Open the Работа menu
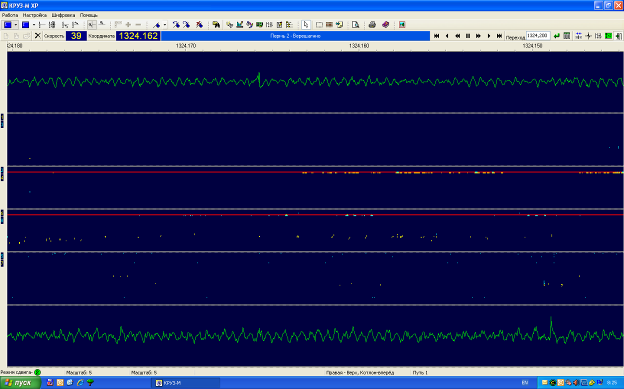Image resolution: width=624 pixels, height=389 pixels. click(10, 15)
